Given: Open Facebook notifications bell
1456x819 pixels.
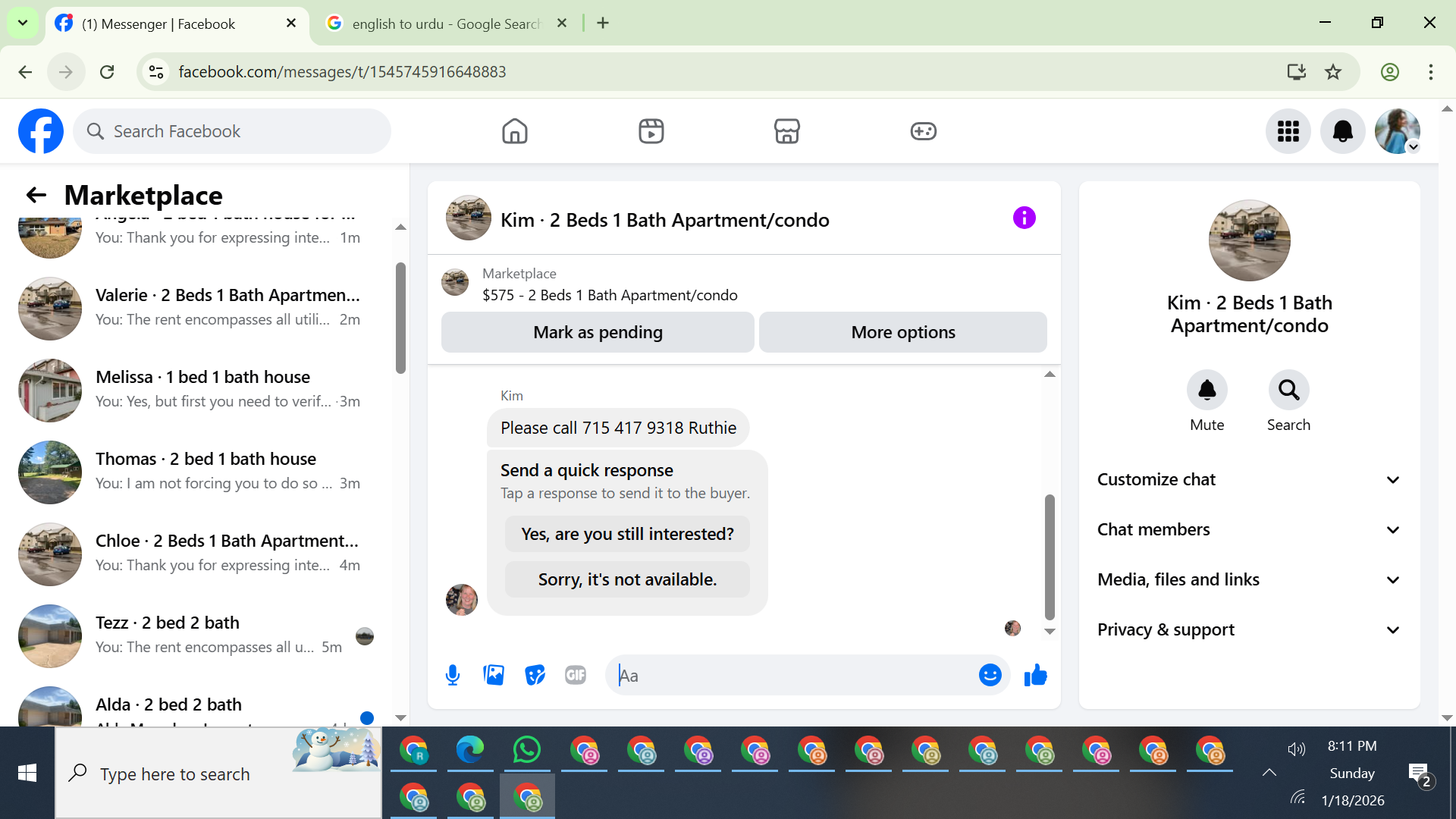Looking at the screenshot, I should (x=1342, y=131).
